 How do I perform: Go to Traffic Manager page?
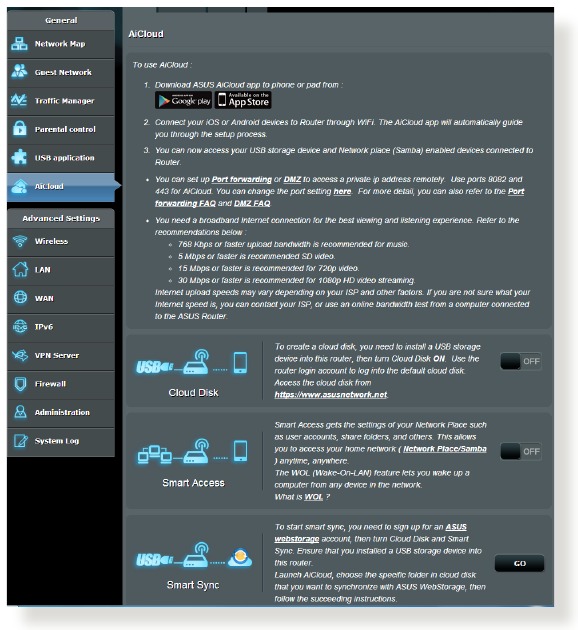(x=61, y=101)
